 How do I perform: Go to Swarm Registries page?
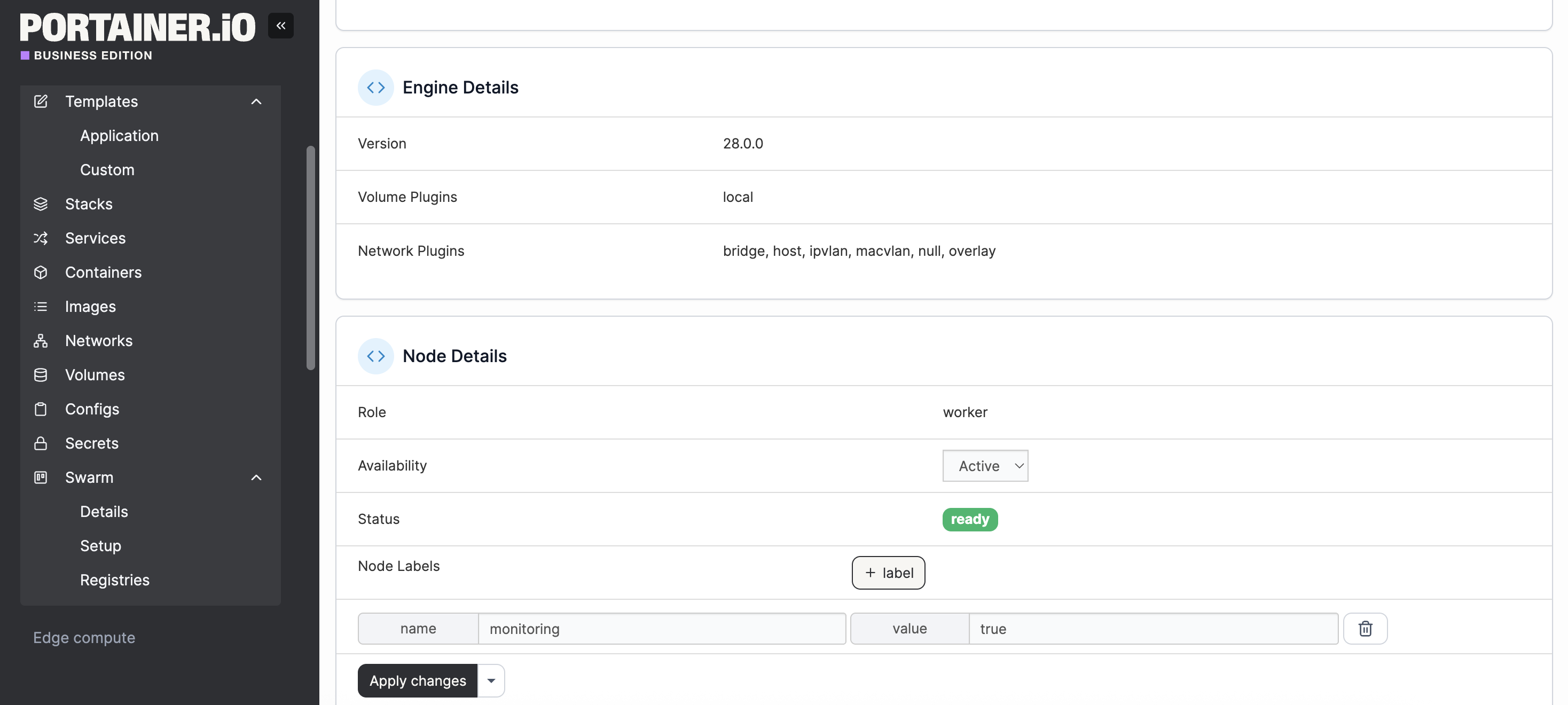coord(114,579)
